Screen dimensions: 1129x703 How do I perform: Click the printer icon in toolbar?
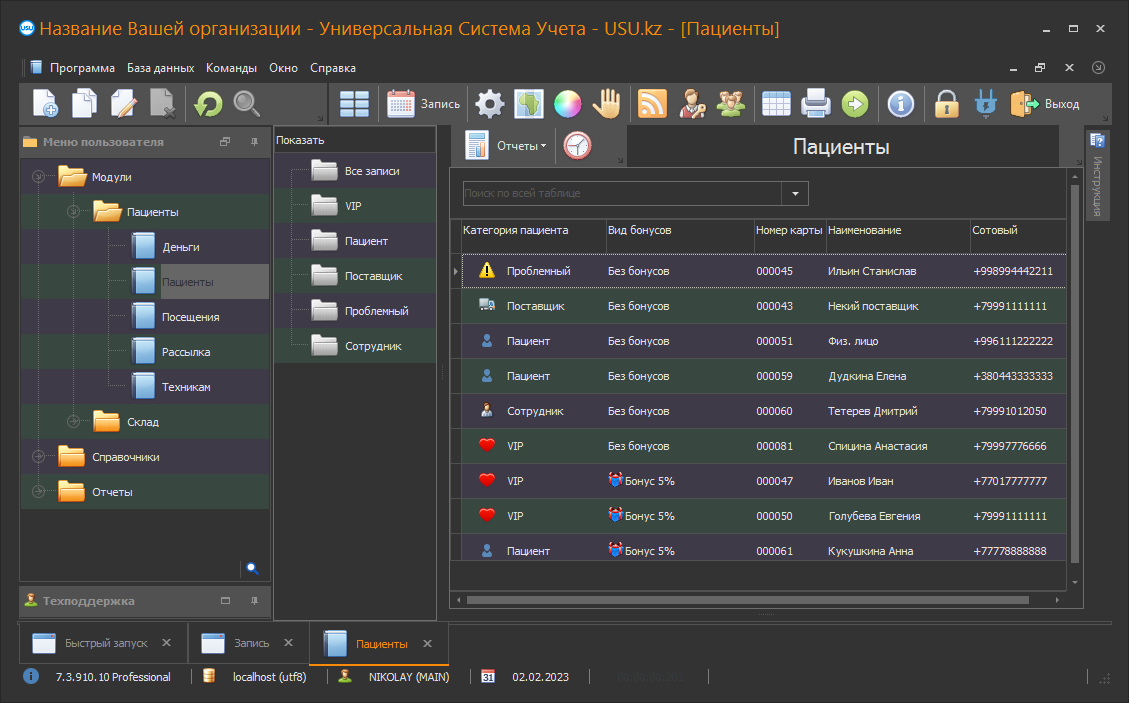click(816, 104)
